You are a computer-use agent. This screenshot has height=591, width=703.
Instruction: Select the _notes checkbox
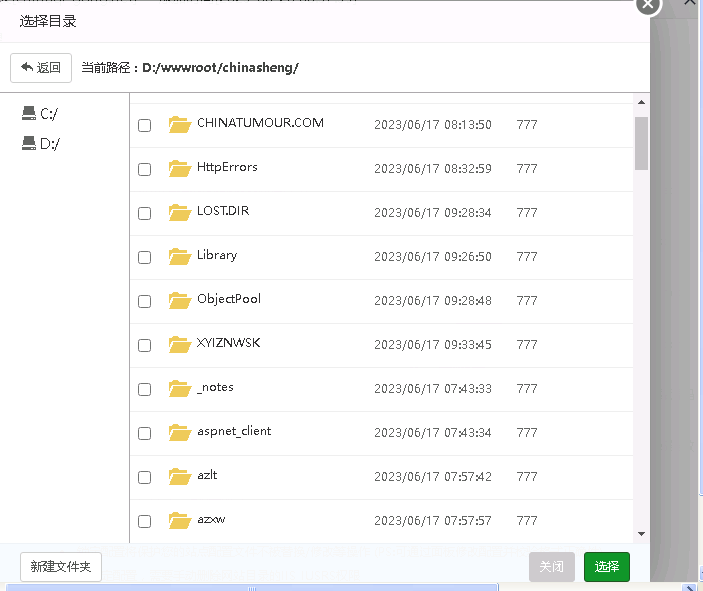point(144,389)
